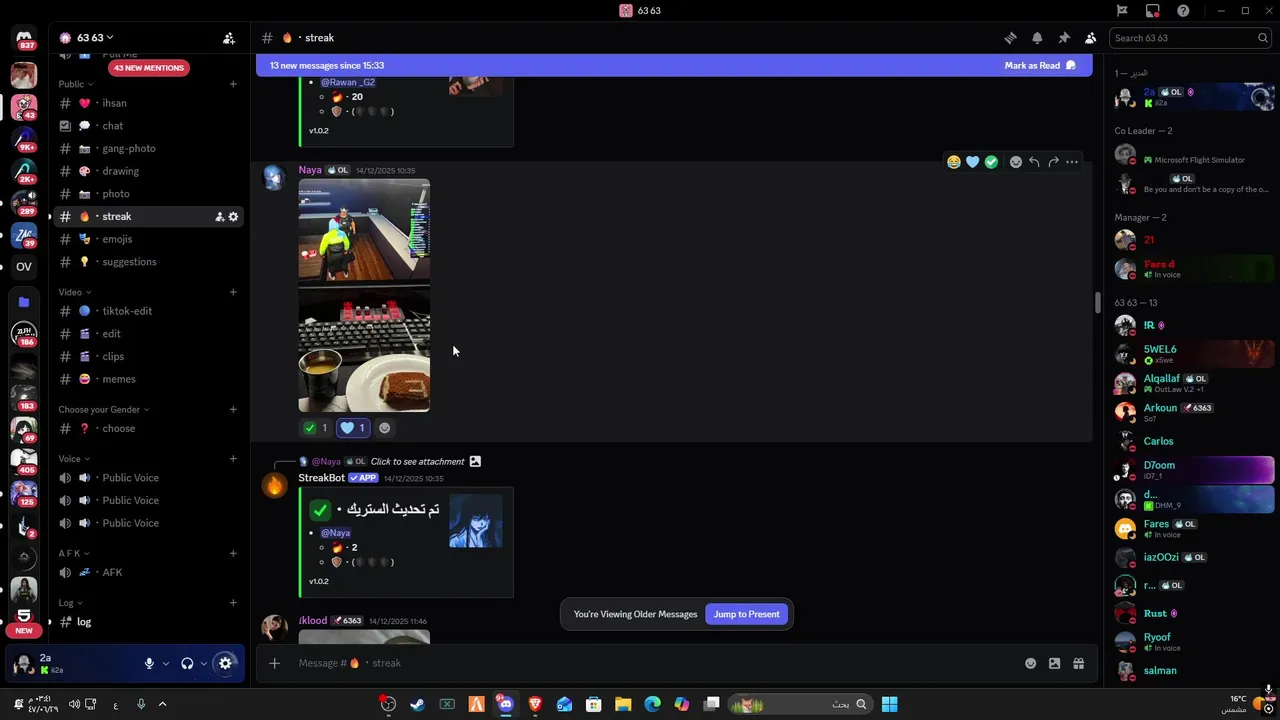The height and width of the screenshot is (720, 1280).
Task: Toggle microphone mute in user panel
Action: click(x=149, y=663)
